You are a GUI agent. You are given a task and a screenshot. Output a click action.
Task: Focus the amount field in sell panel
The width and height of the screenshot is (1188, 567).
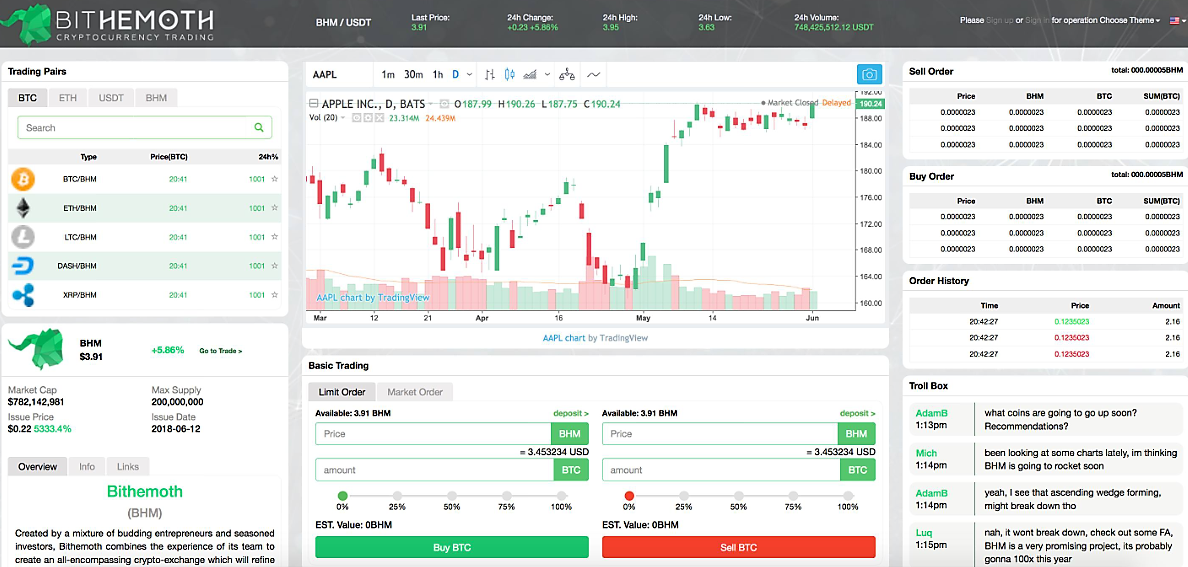[721, 470]
